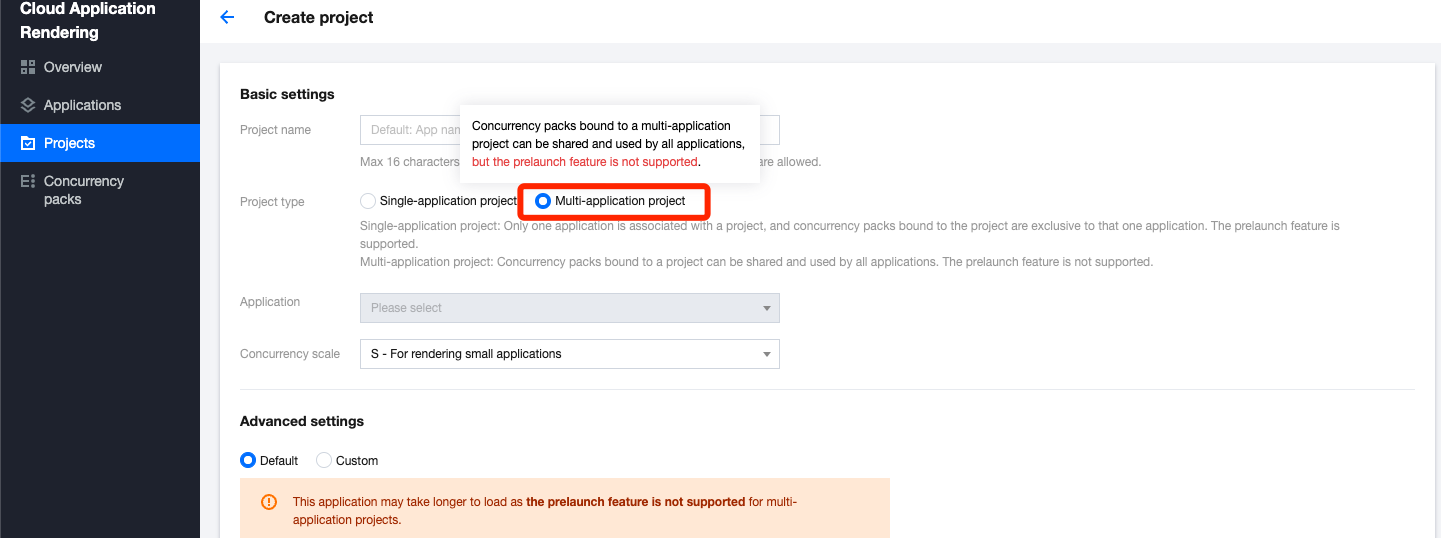Screen dimensions: 1441x538
Task: Click the Create project page heading
Action: (x=318, y=17)
